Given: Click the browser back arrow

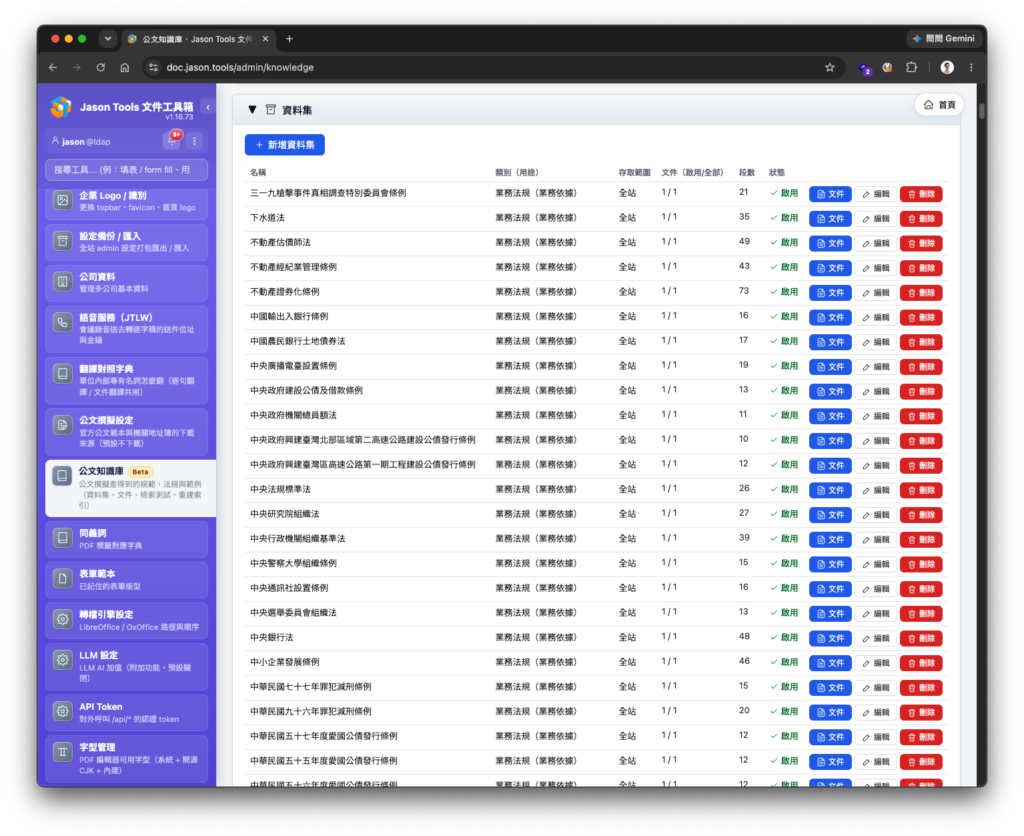Looking at the screenshot, I should (x=53, y=67).
